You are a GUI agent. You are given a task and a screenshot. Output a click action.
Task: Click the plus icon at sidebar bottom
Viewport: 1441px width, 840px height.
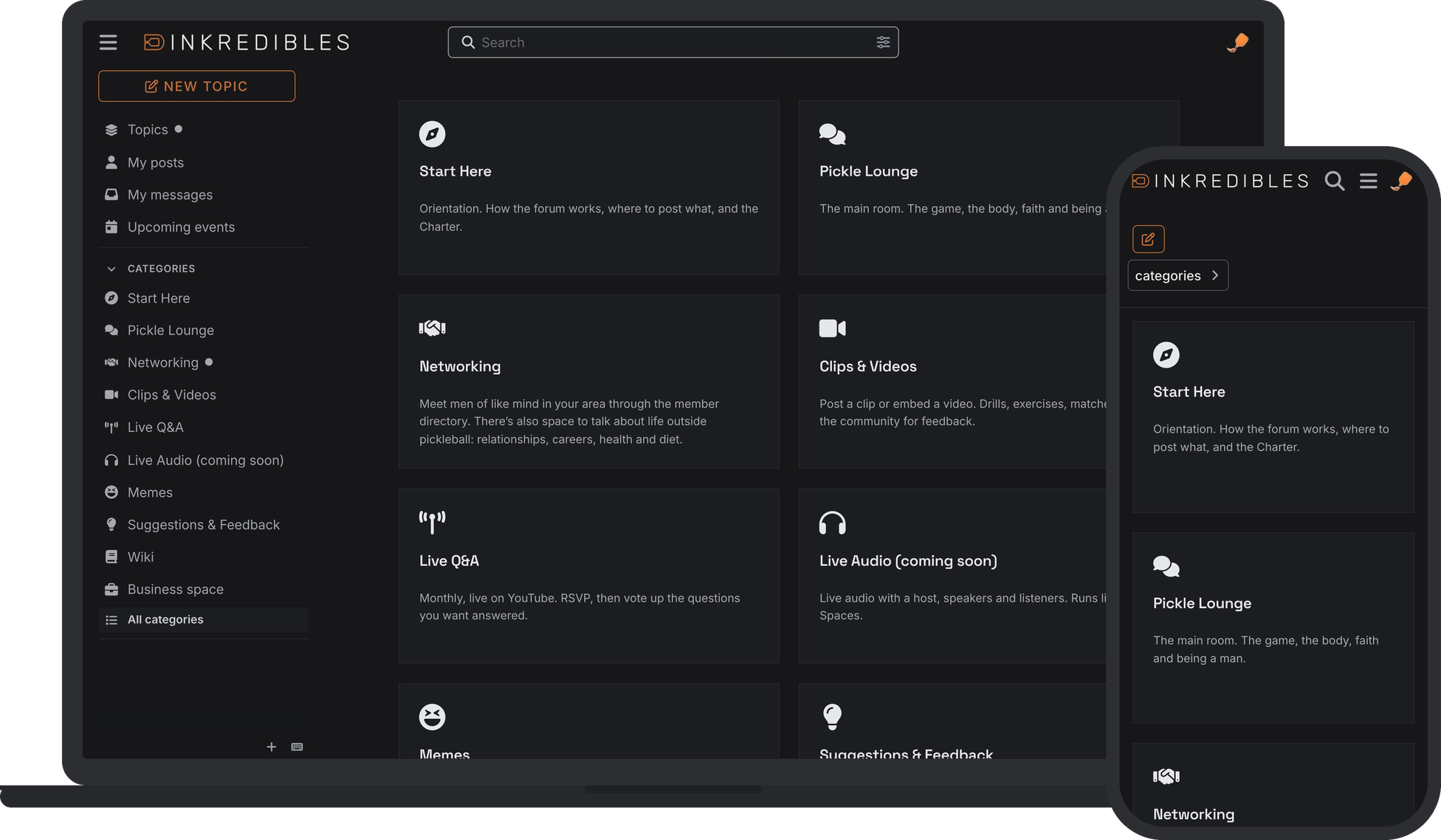tap(272, 747)
